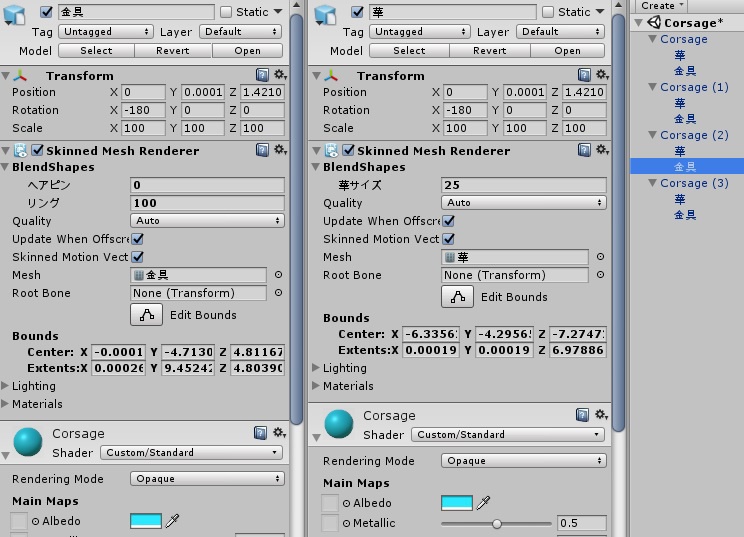This screenshot has width=744, height=537.
Task: Click Root Bone object picker in 金具 inspector
Action: point(279,293)
